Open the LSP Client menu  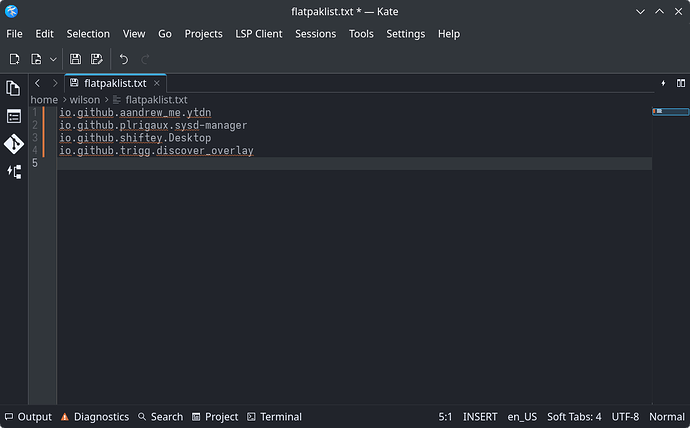[x=259, y=34]
